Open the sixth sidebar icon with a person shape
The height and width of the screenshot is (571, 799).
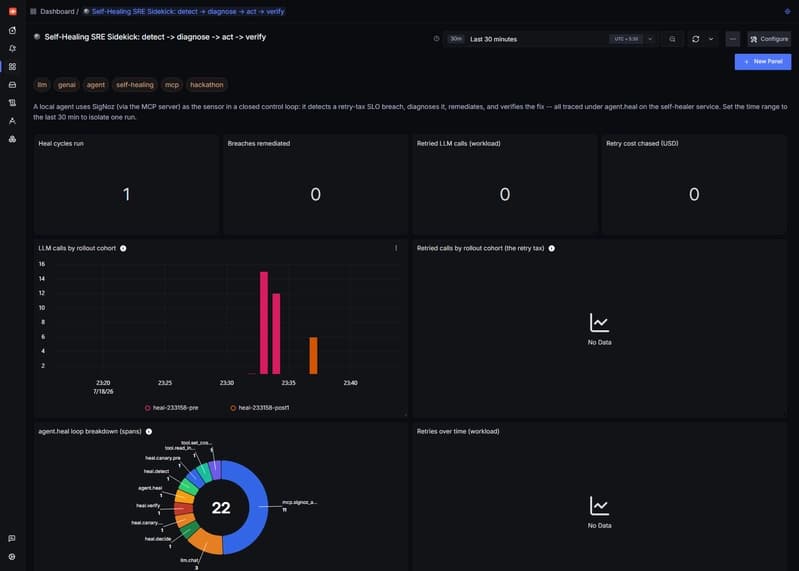click(x=12, y=121)
